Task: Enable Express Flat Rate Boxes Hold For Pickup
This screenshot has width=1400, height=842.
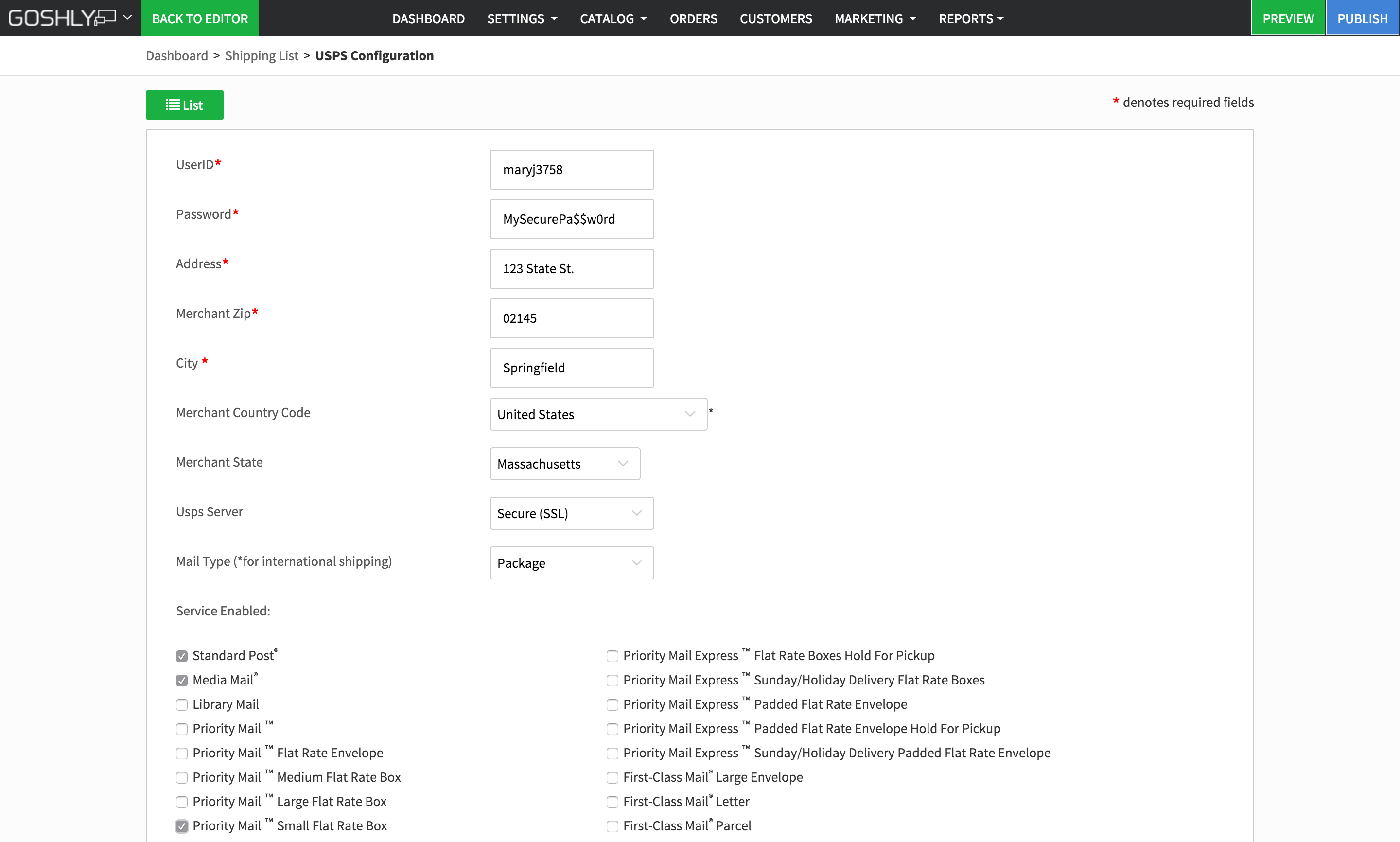Action: pyautogui.click(x=612, y=656)
